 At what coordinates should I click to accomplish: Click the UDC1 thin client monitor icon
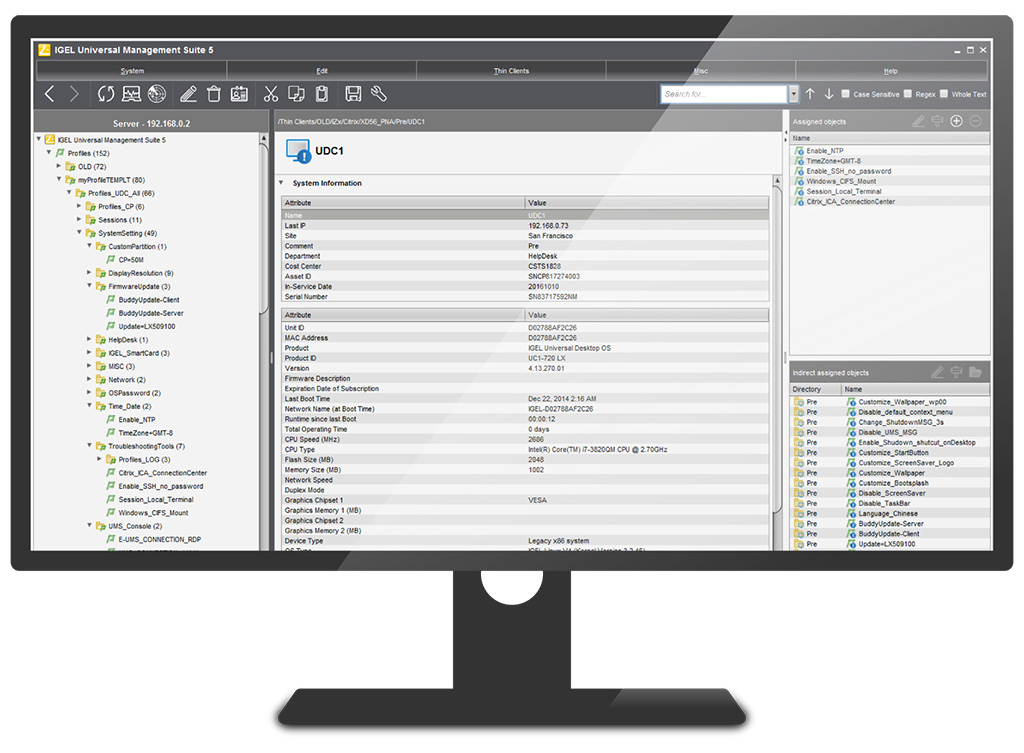click(x=298, y=152)
